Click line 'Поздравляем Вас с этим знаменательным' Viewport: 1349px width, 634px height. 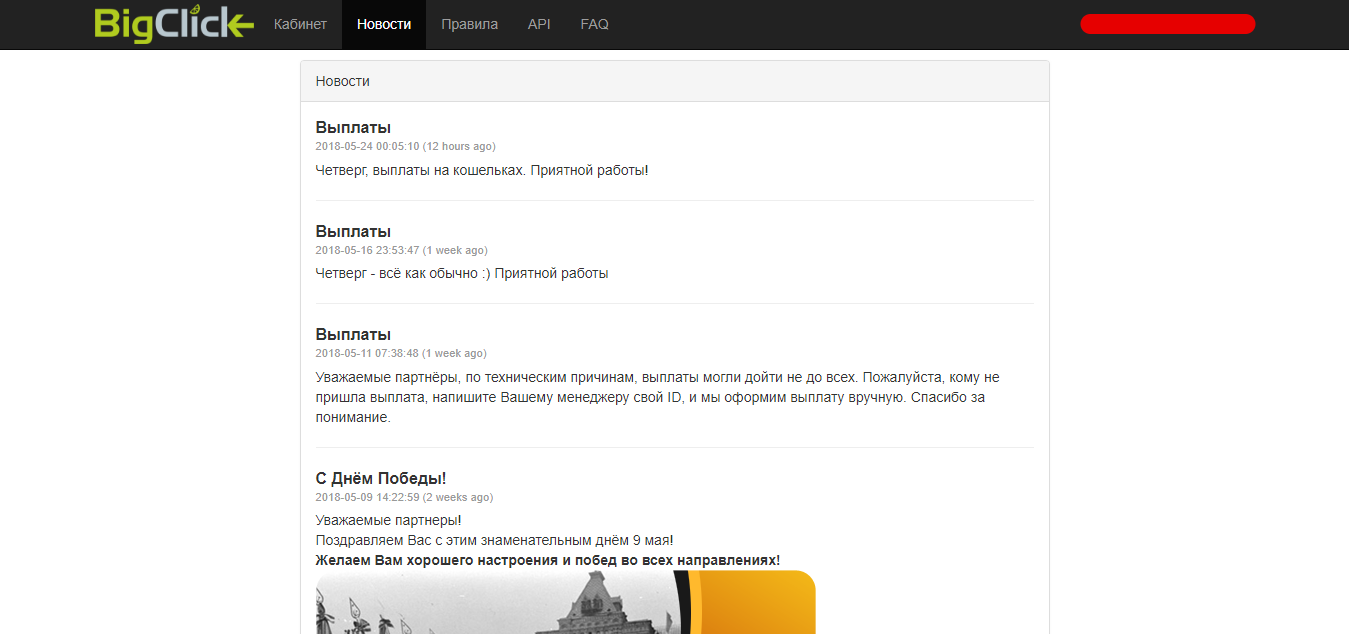tap(495, 540)
